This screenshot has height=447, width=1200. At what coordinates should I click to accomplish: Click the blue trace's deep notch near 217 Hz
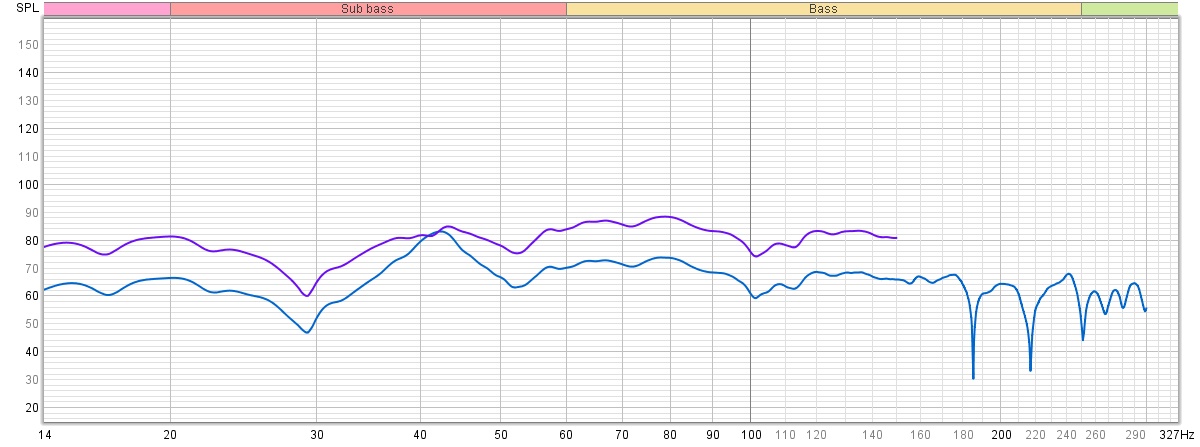coord(1030,369)
